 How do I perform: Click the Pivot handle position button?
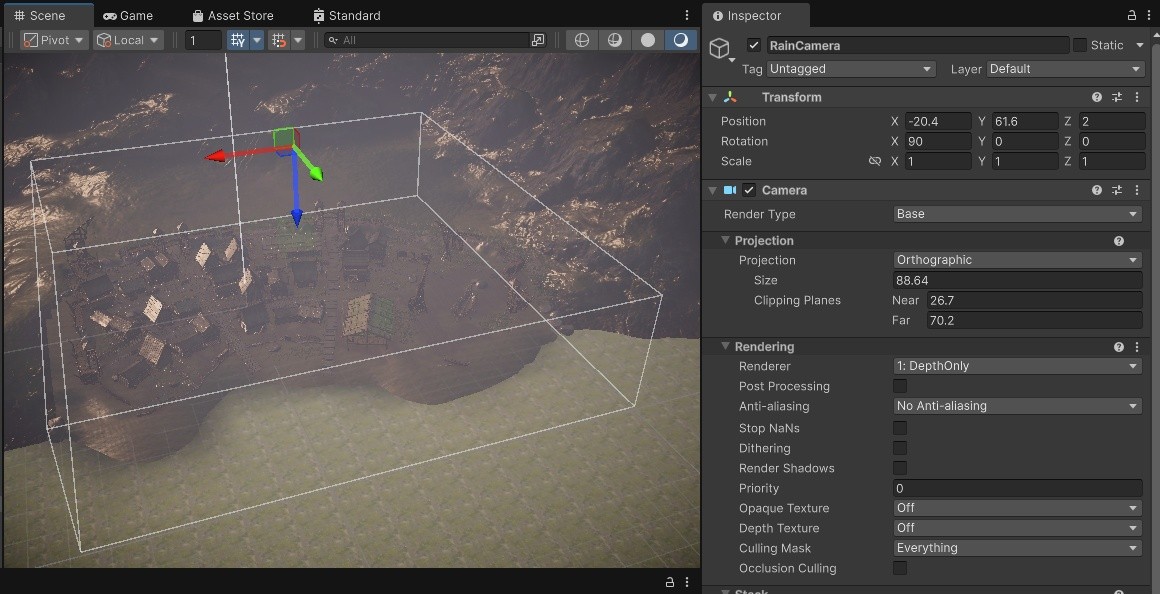[54, 40]
